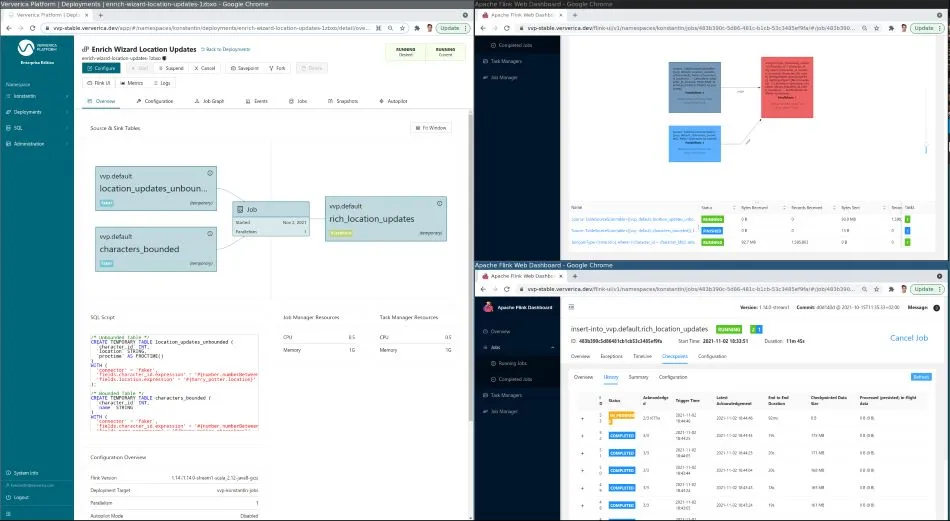Open Logs for the deployment
The image size is (950, 521).
[162, 83]
